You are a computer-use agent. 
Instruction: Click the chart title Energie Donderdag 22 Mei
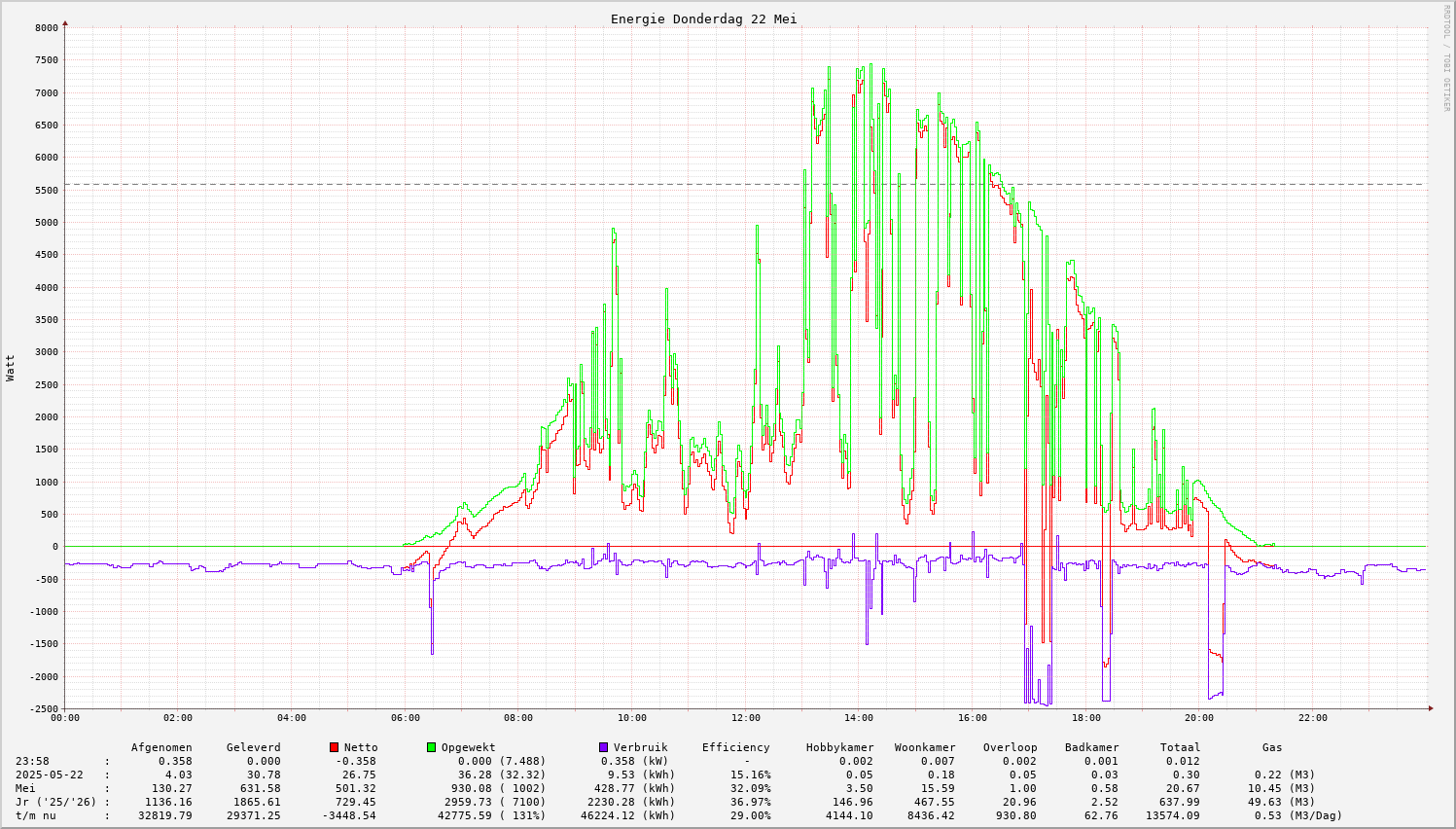click(703, 19)
